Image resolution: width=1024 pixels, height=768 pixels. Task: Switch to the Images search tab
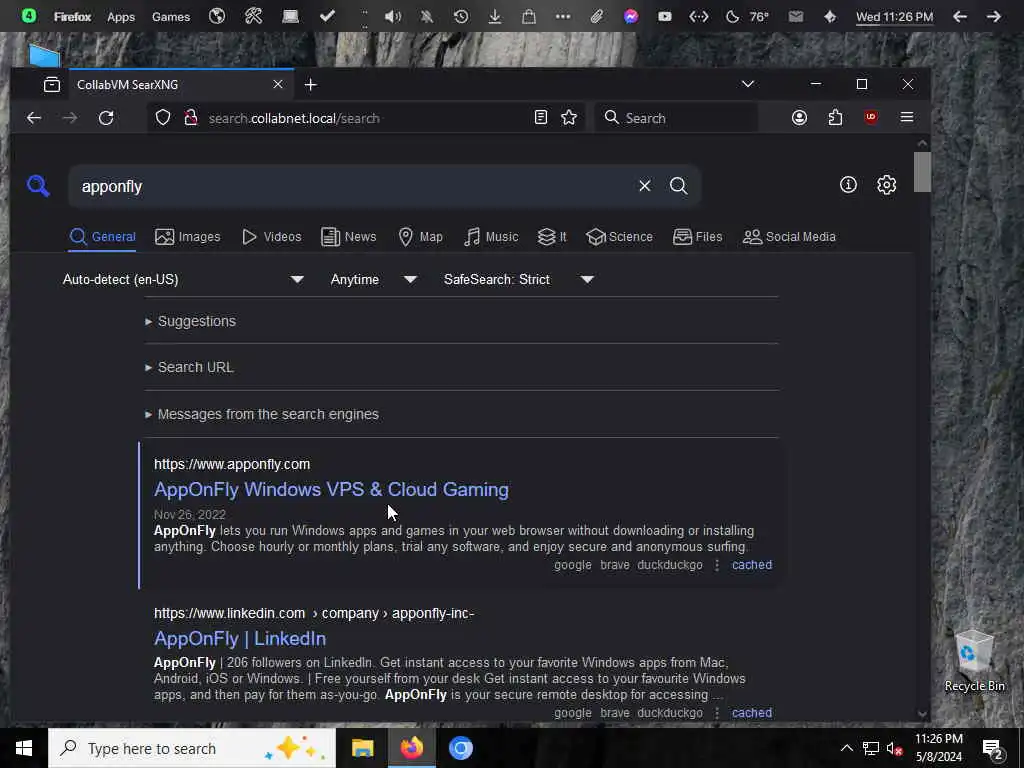187,236
